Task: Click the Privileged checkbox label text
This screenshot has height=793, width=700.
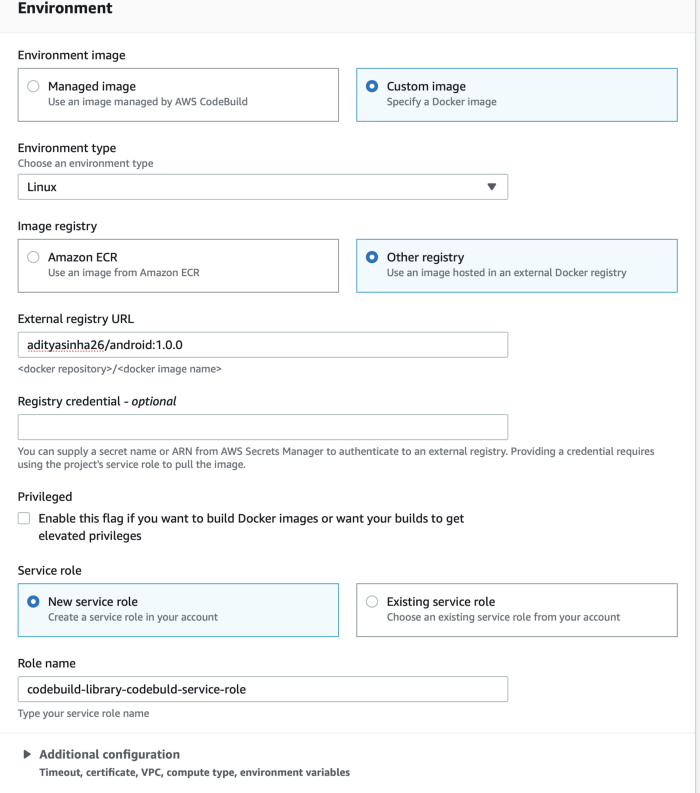Action: coord(251,527)
